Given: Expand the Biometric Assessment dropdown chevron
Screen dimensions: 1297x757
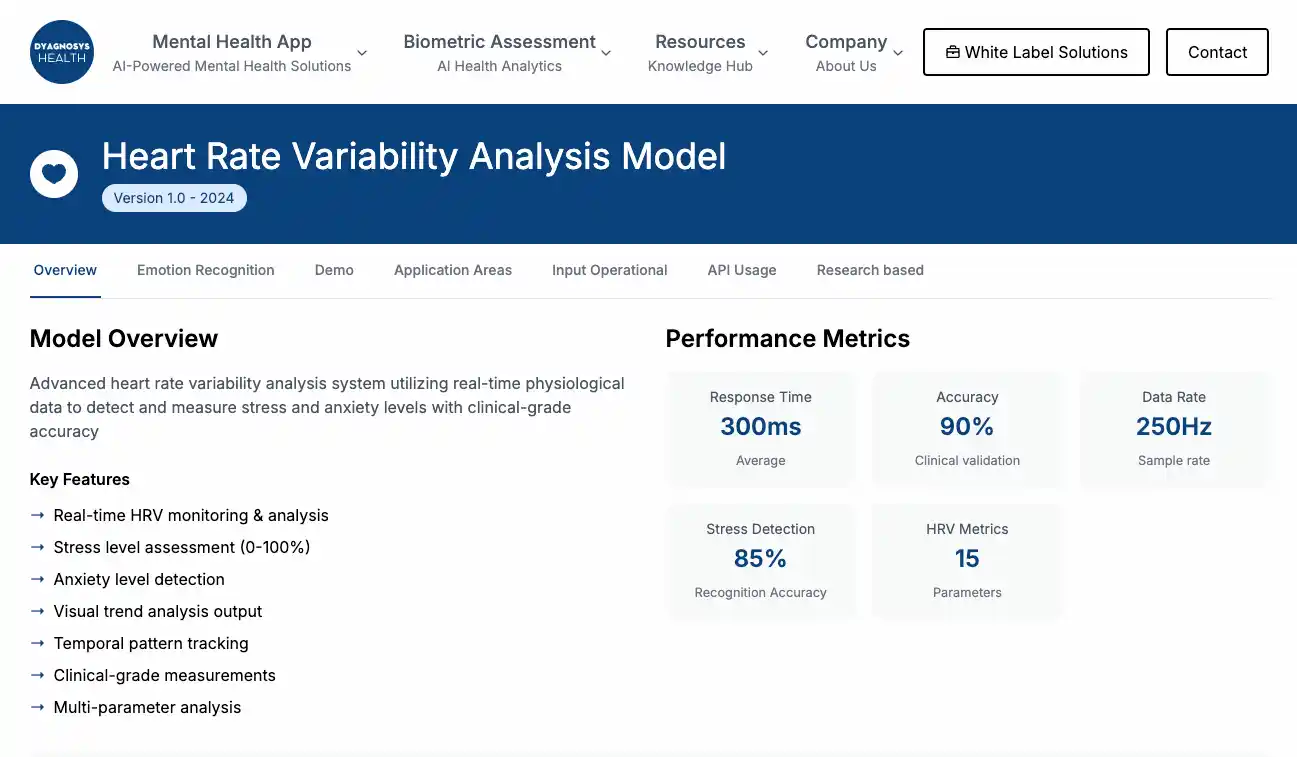Looking at the screenshot, I should pyautogui.click(x=606, y=53).
